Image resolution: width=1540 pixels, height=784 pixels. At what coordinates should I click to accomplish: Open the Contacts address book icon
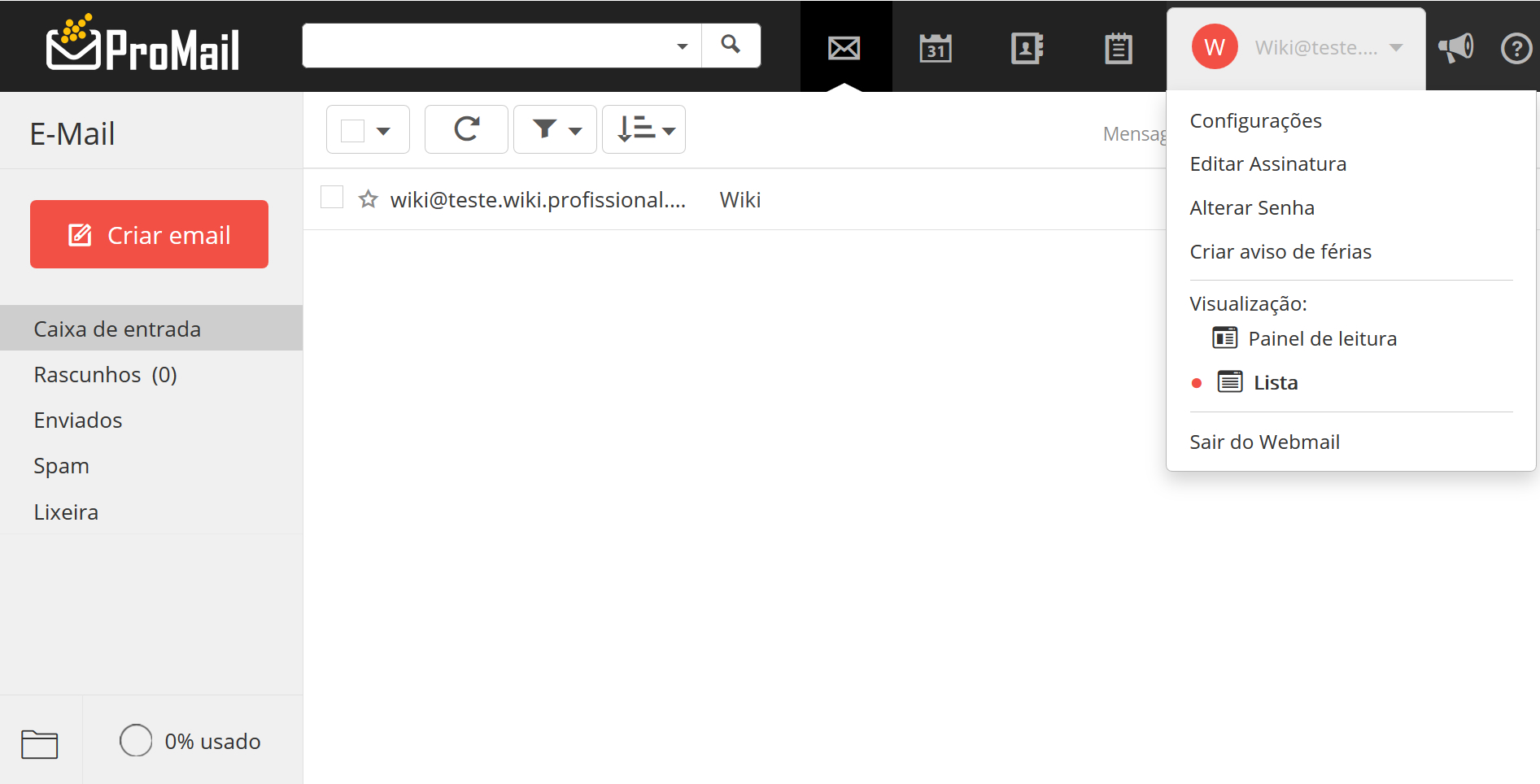(1027, 48)
